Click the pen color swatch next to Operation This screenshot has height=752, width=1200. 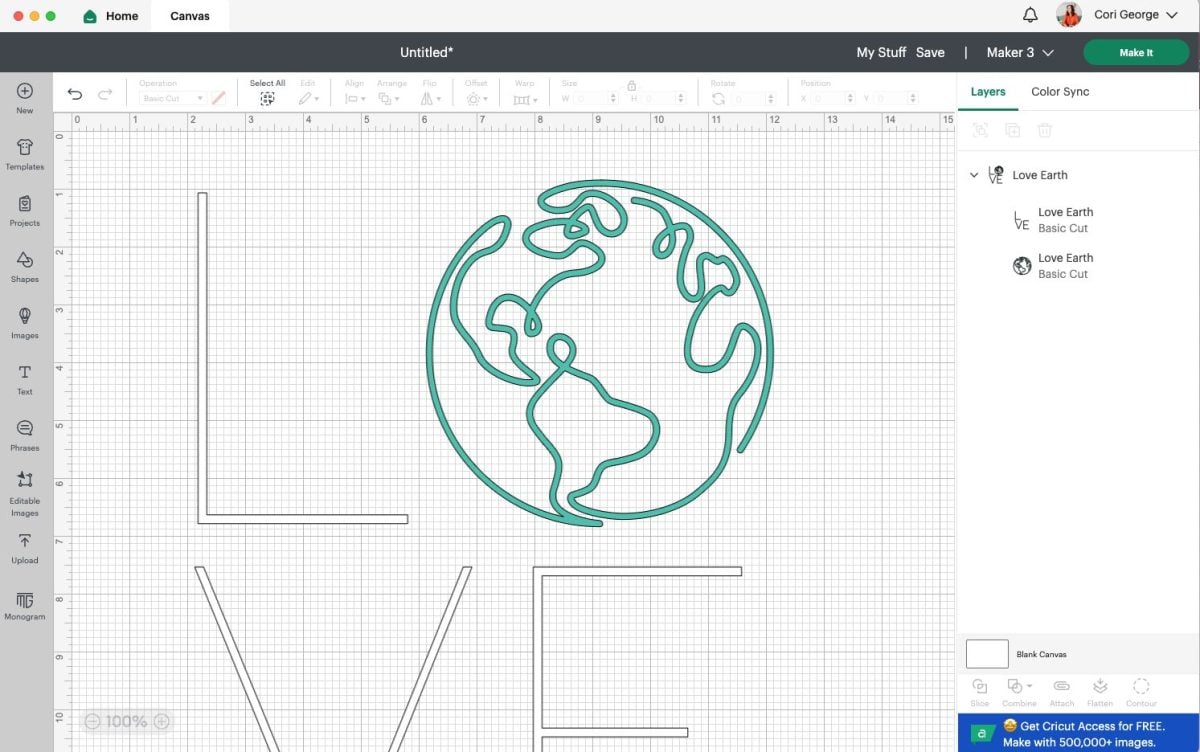tap(218, 99)
